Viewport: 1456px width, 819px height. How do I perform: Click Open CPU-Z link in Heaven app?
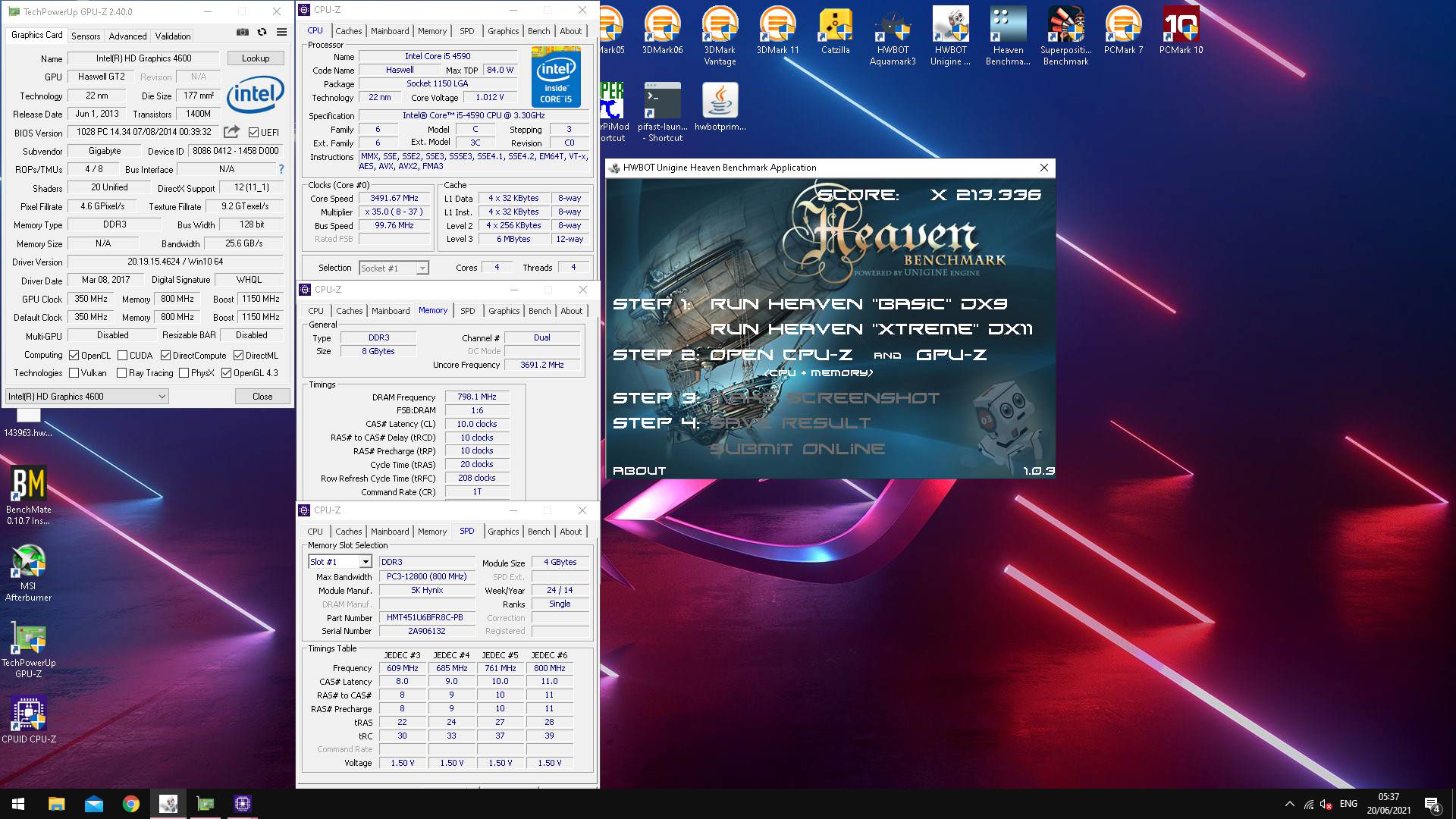tap(781, 355)
